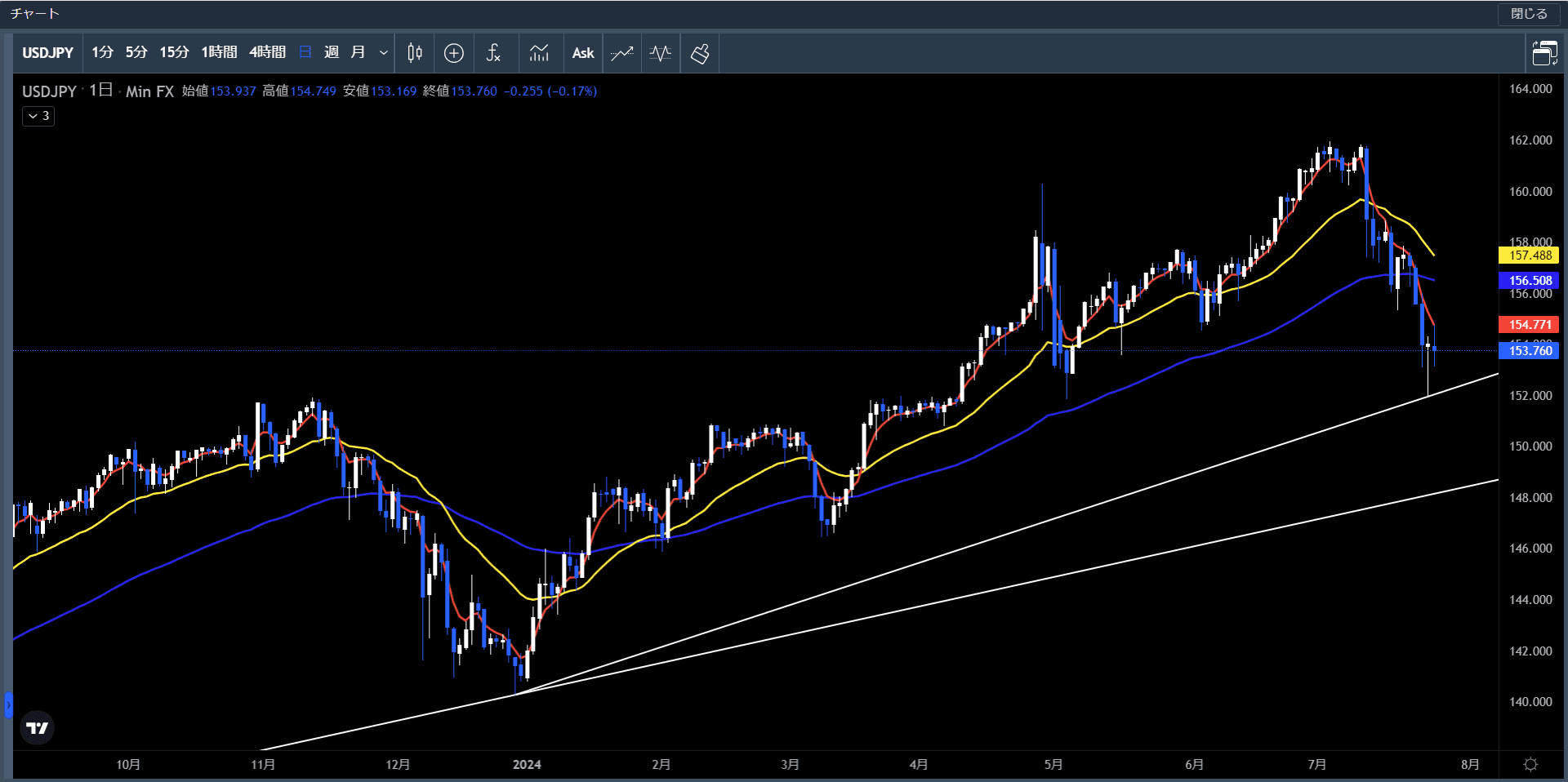
Task: Select the 1時間 timeframe
Action: [x=219, y=52]
